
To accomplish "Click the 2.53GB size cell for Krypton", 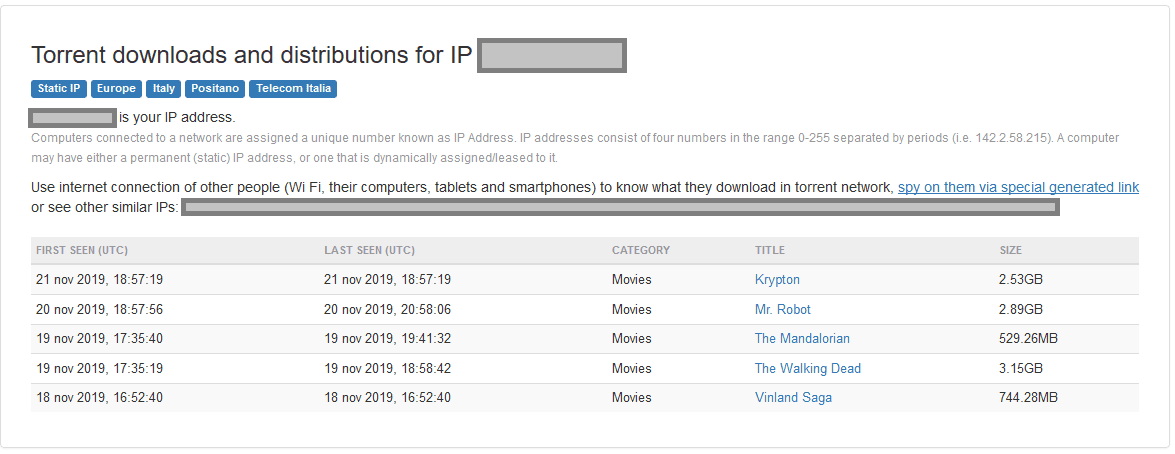I will click(x=1020, y=280).
